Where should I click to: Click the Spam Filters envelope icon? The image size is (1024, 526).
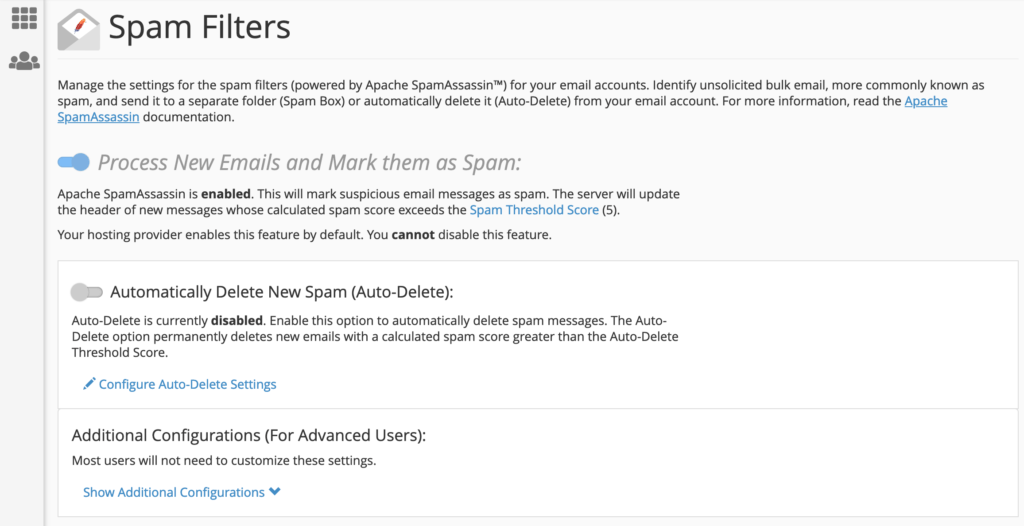pyautogui.click(x=78, y=29)
